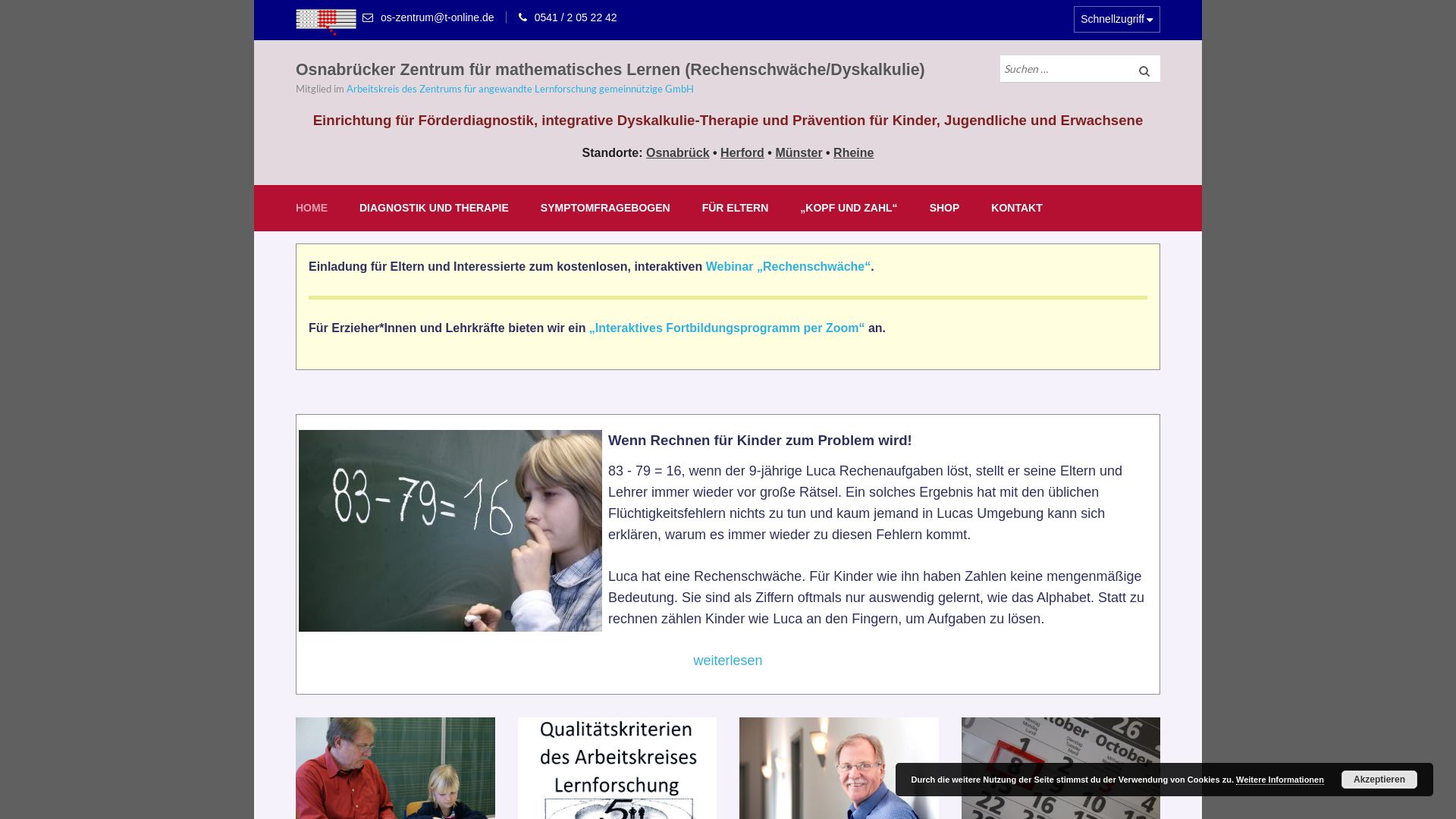Click the site logo in top bar

(326, 22)
